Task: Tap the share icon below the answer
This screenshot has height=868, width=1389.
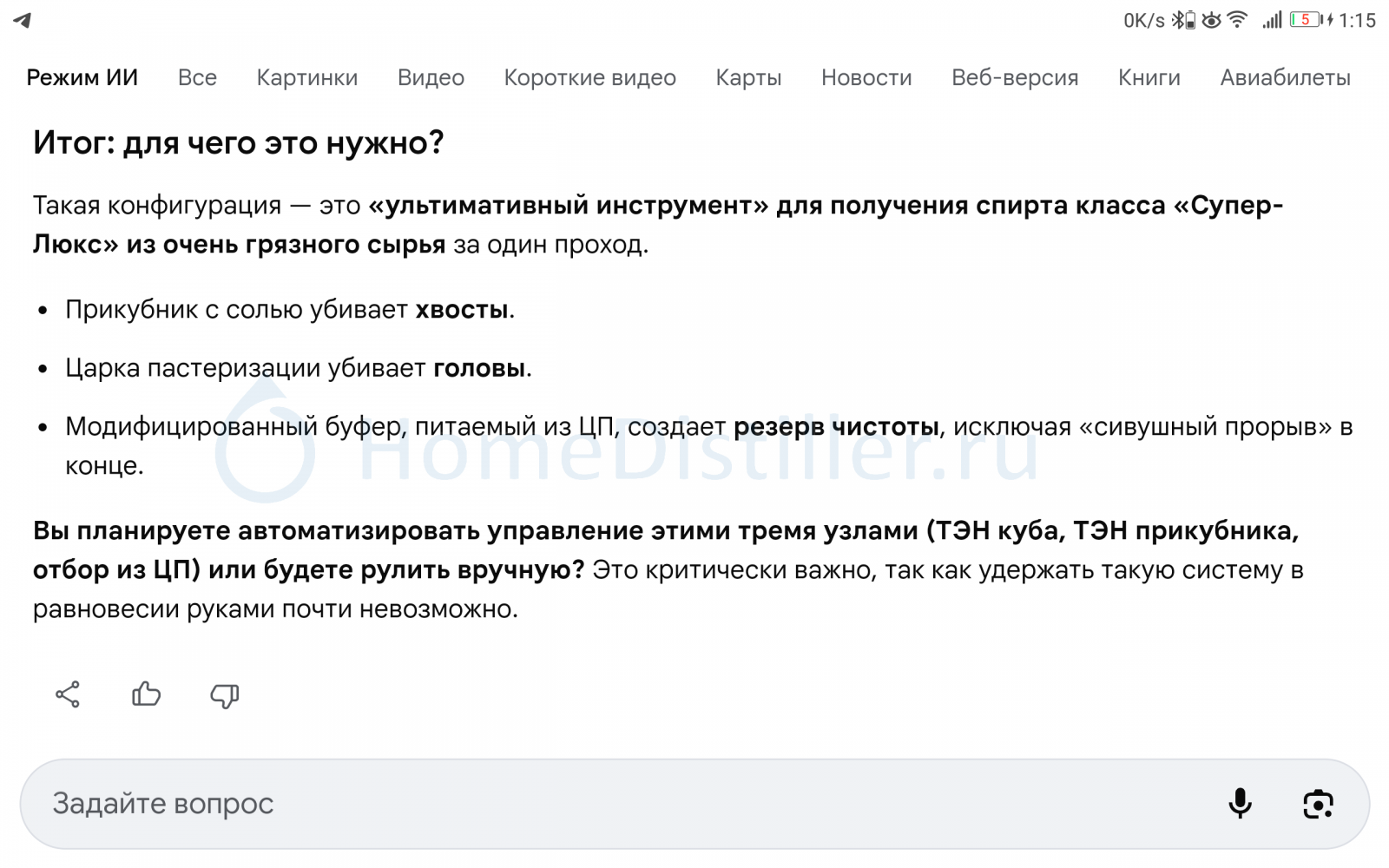Action: click(x=68, y=694)
